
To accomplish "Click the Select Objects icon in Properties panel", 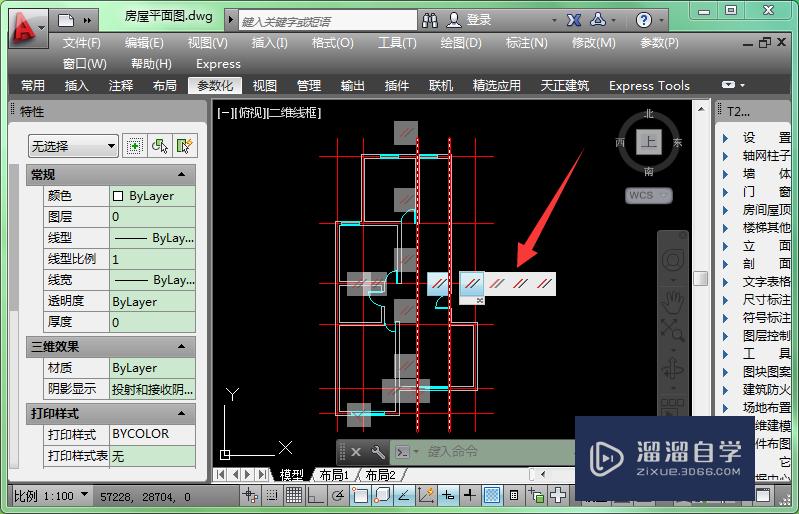I will 159,146.
